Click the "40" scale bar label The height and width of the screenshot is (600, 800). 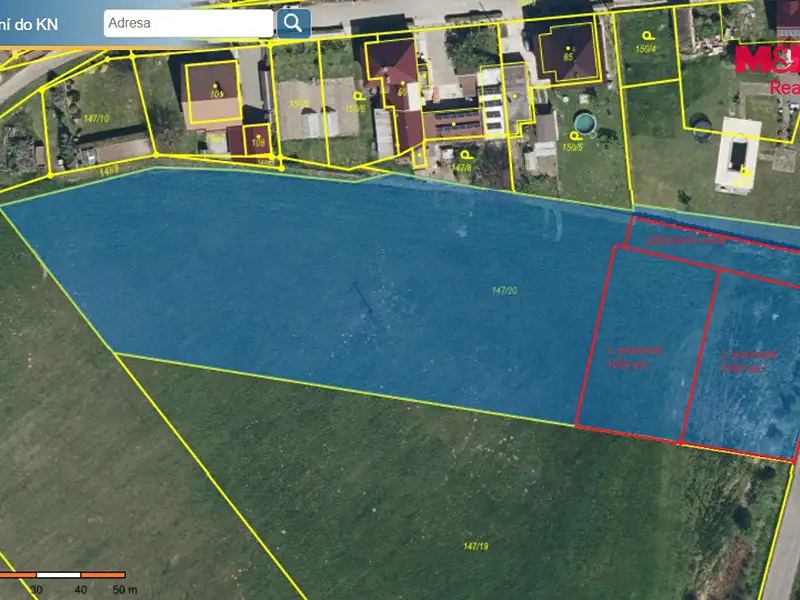click(x=81, y=590)
